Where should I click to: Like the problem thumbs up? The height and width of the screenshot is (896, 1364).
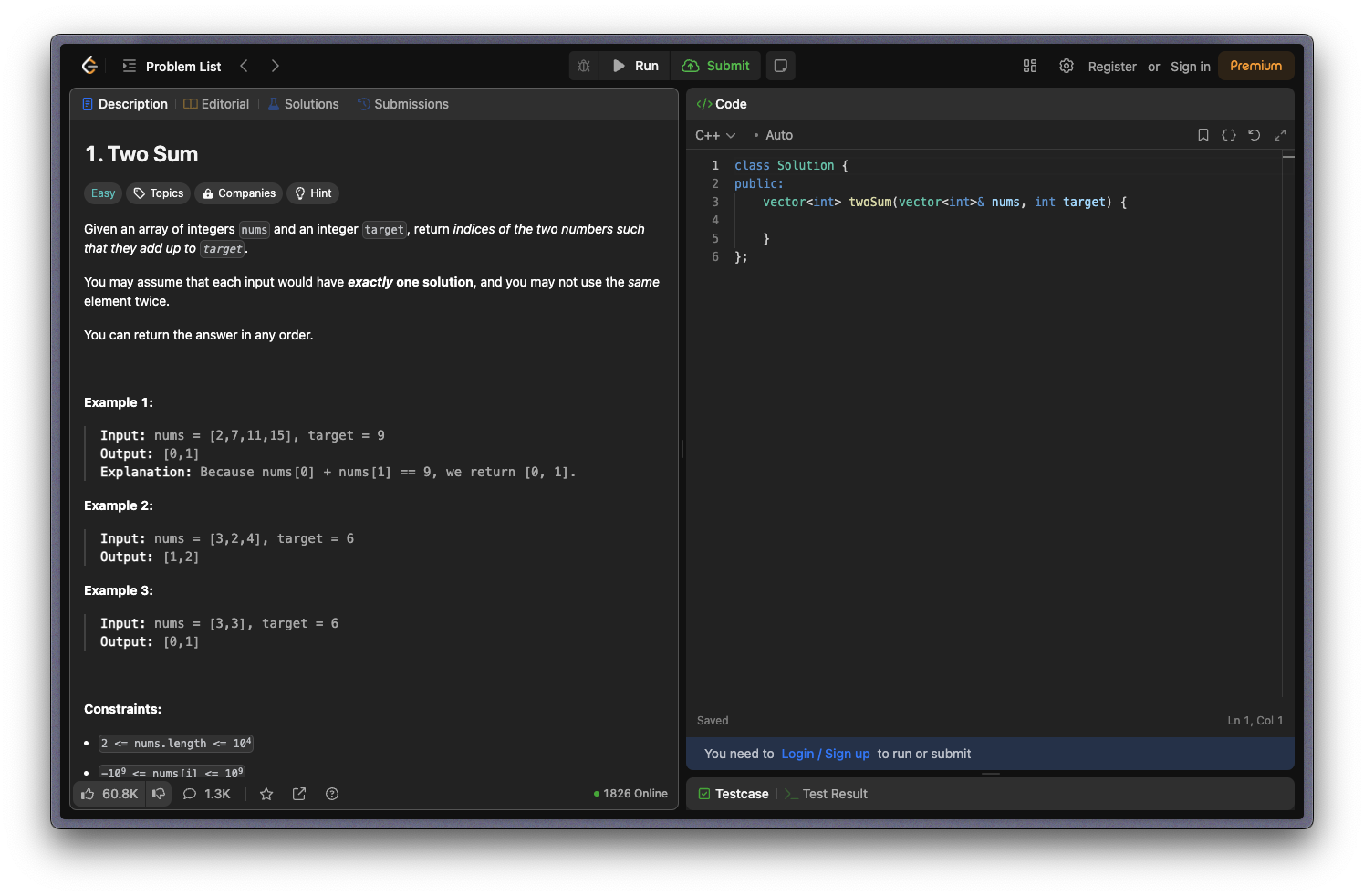[x=109, y=794]
